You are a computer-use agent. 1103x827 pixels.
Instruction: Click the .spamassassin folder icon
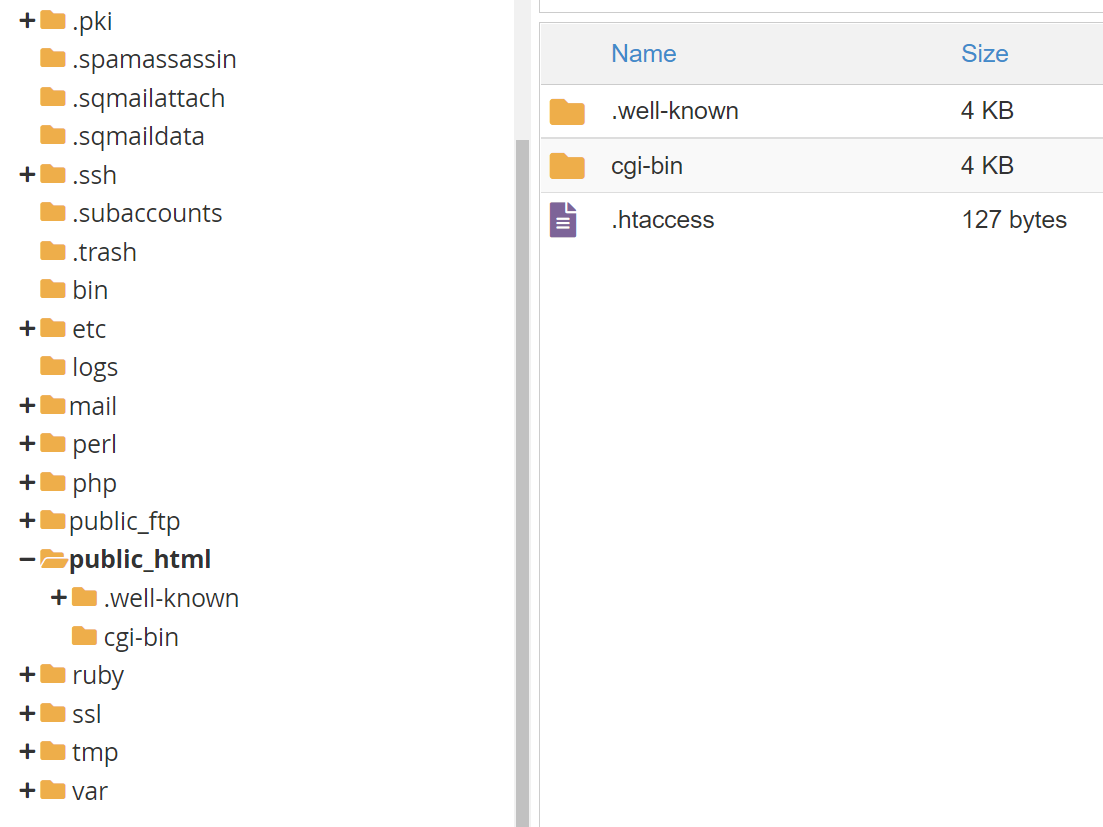[53, 59]
